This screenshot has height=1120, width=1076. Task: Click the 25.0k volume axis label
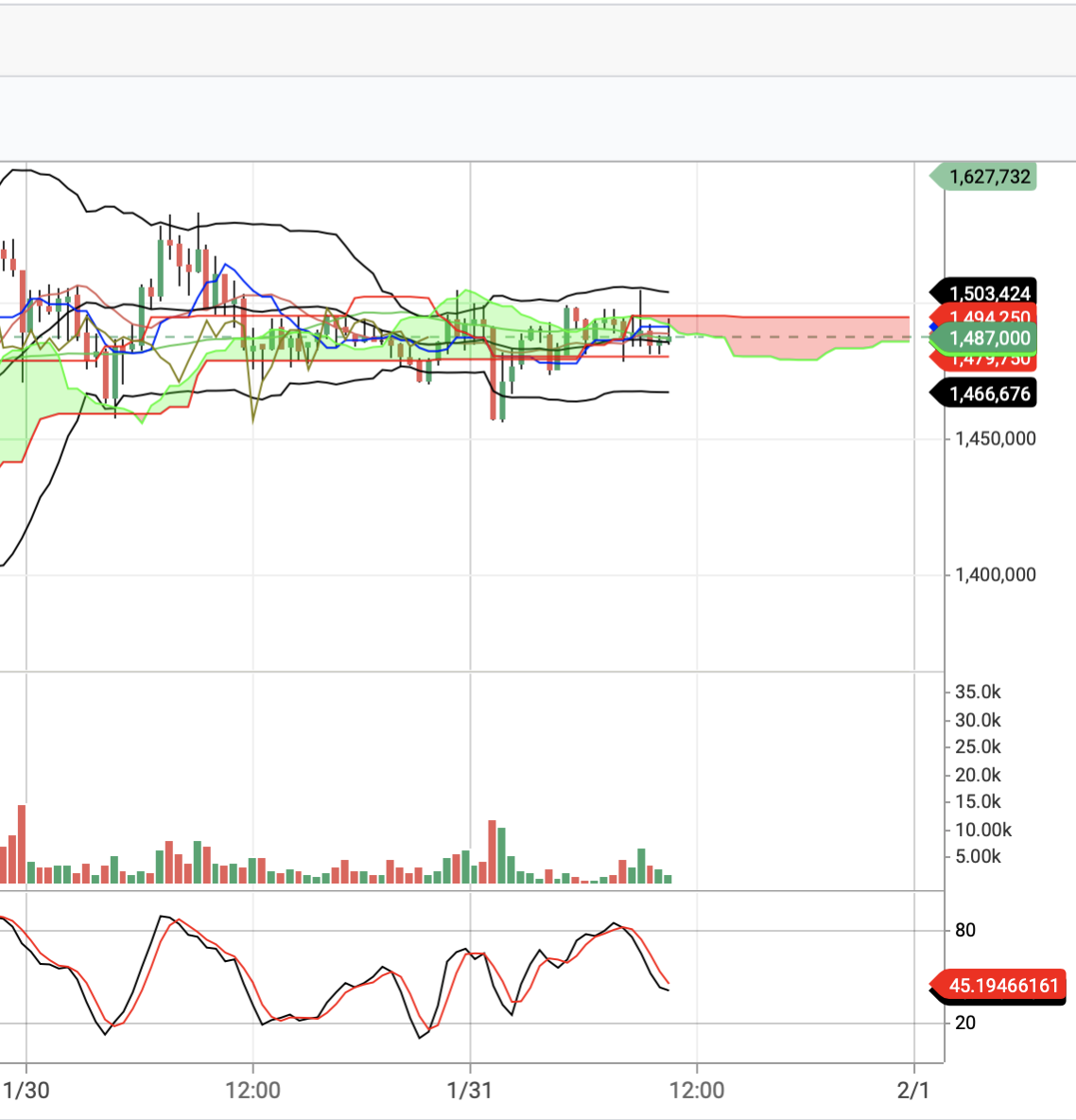[x=979, y=746]
